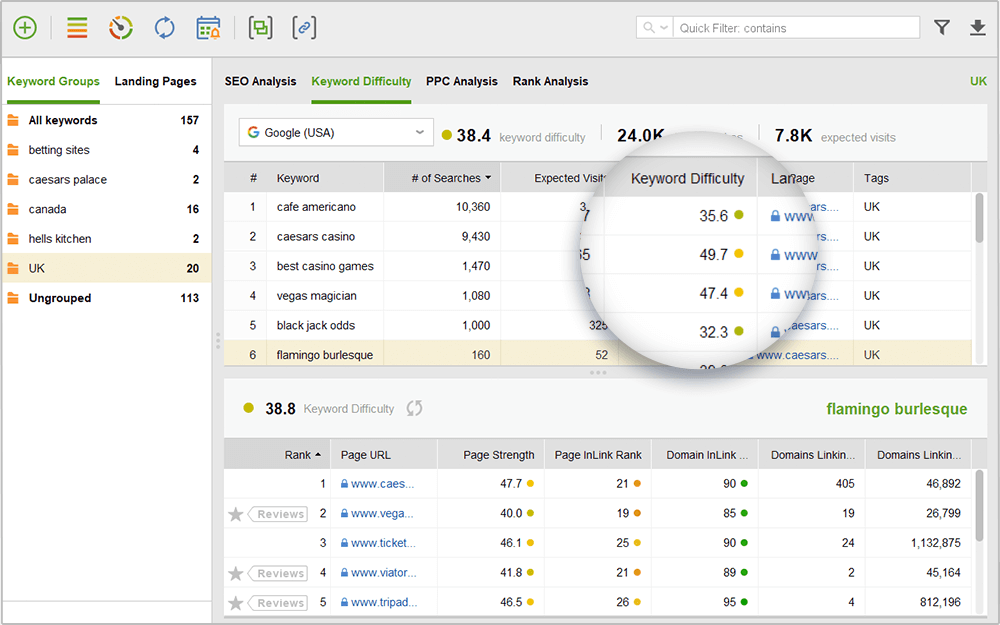Image resolution: width=1000 pixels, height=625 pixels.
Task: Recalculate the 38.8 Keyword Difficulty score
Action: click(x=413, y=408)
